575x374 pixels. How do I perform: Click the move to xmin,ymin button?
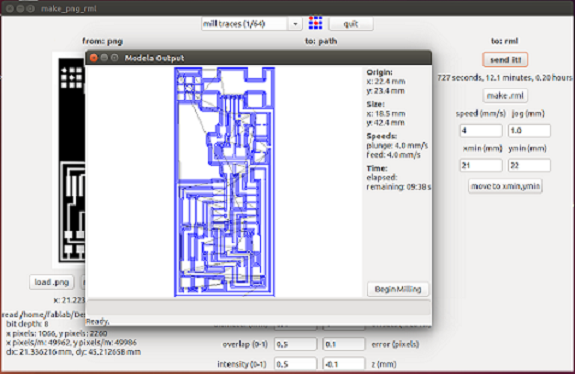tap(505, 186)
